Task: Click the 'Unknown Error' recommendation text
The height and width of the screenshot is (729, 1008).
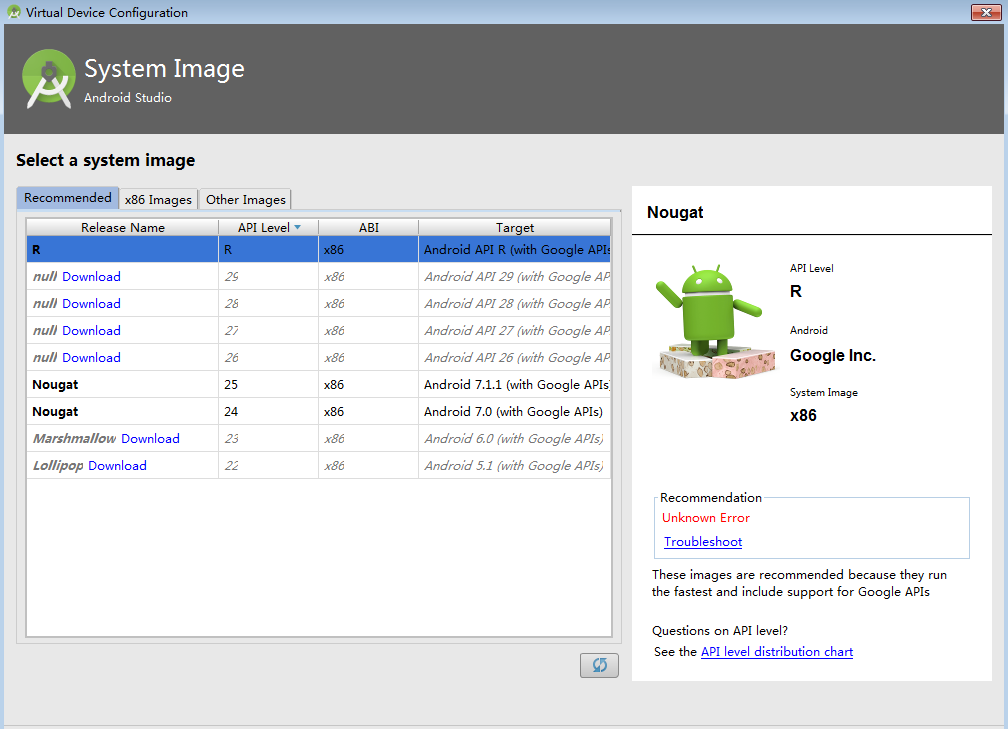Action: (706, 518)
